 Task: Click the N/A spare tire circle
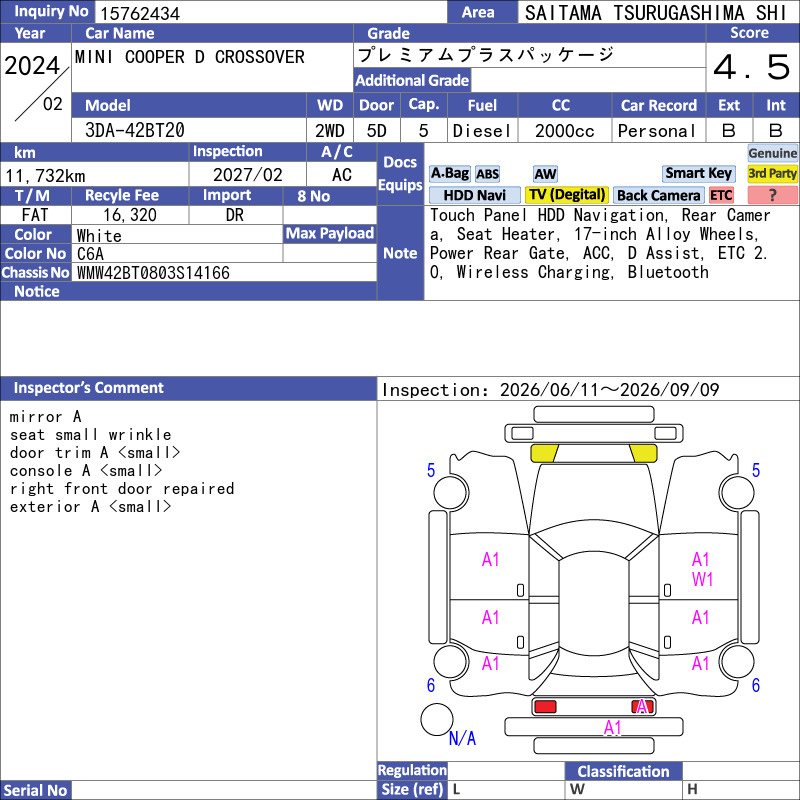pyautogui.click(x=437, y=719)
